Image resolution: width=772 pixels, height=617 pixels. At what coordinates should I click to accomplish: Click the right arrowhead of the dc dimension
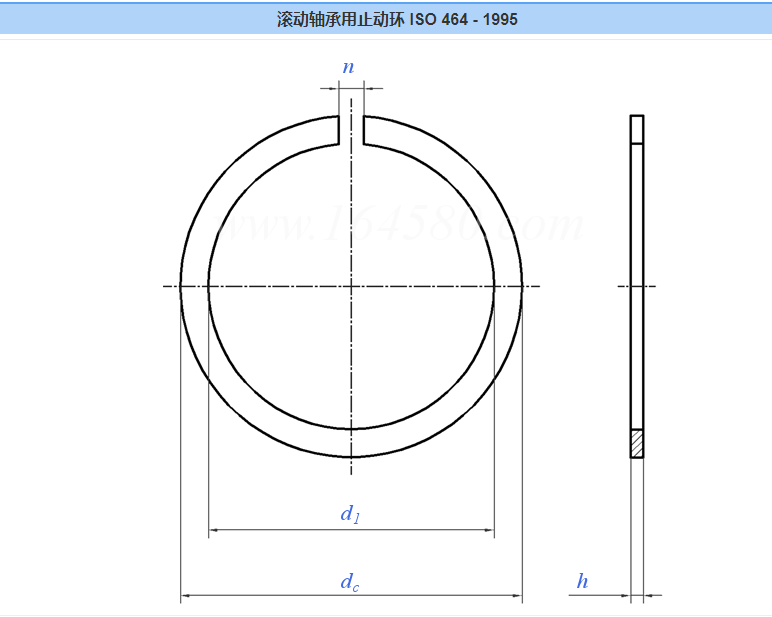517,597
